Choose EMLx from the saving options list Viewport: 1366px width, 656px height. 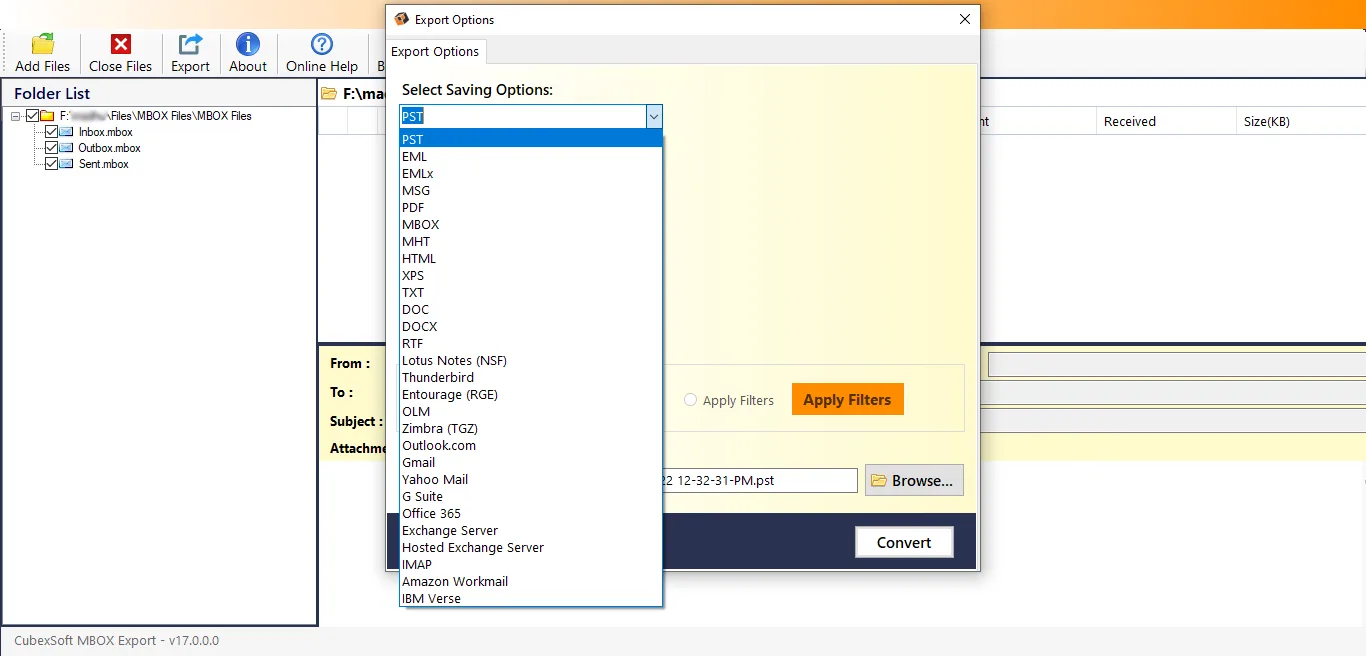point(531,173)
